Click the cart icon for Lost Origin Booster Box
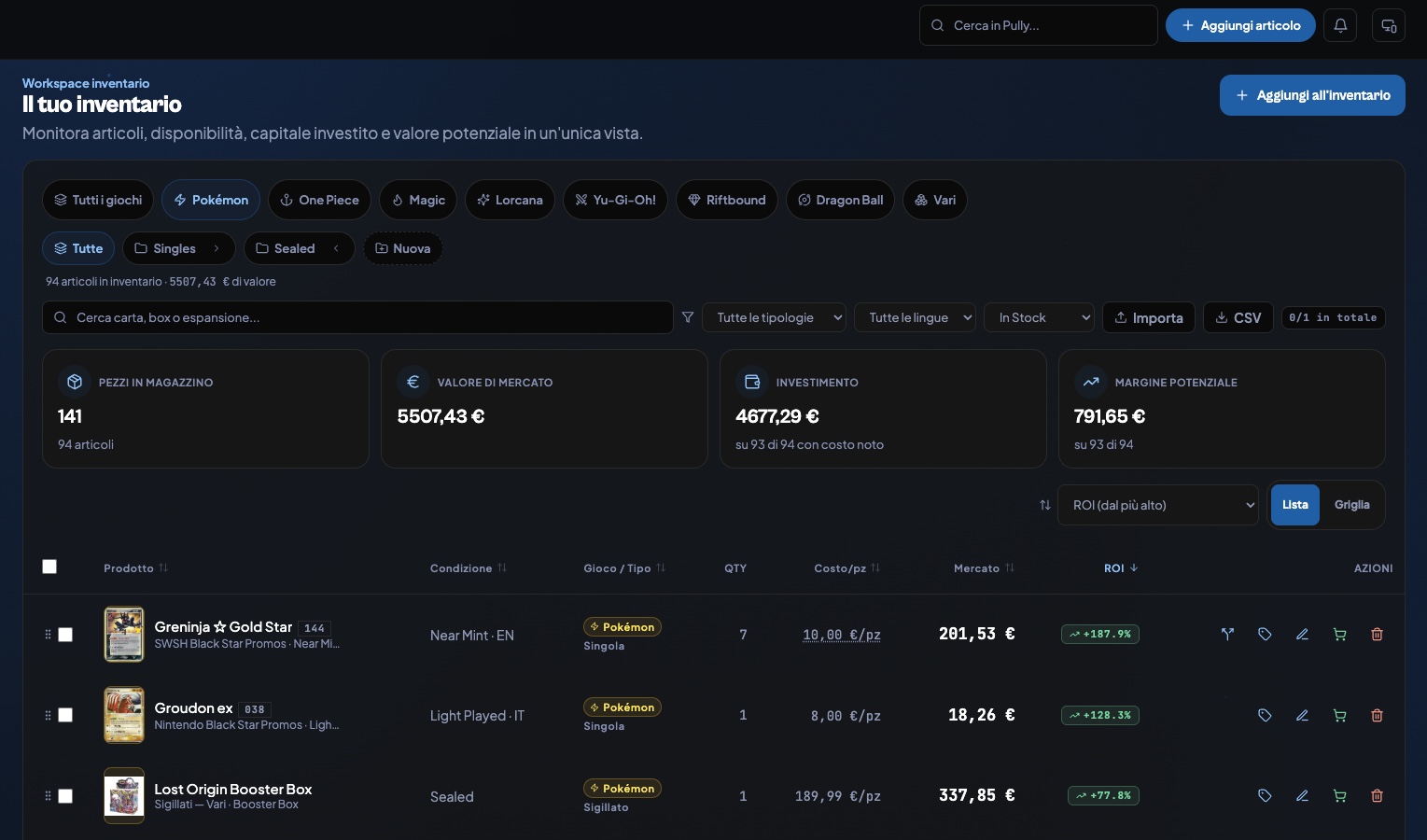Image resolution: width=1427 pixels, height=840 pixels. pyautogui.click(x=1339, y=796)
